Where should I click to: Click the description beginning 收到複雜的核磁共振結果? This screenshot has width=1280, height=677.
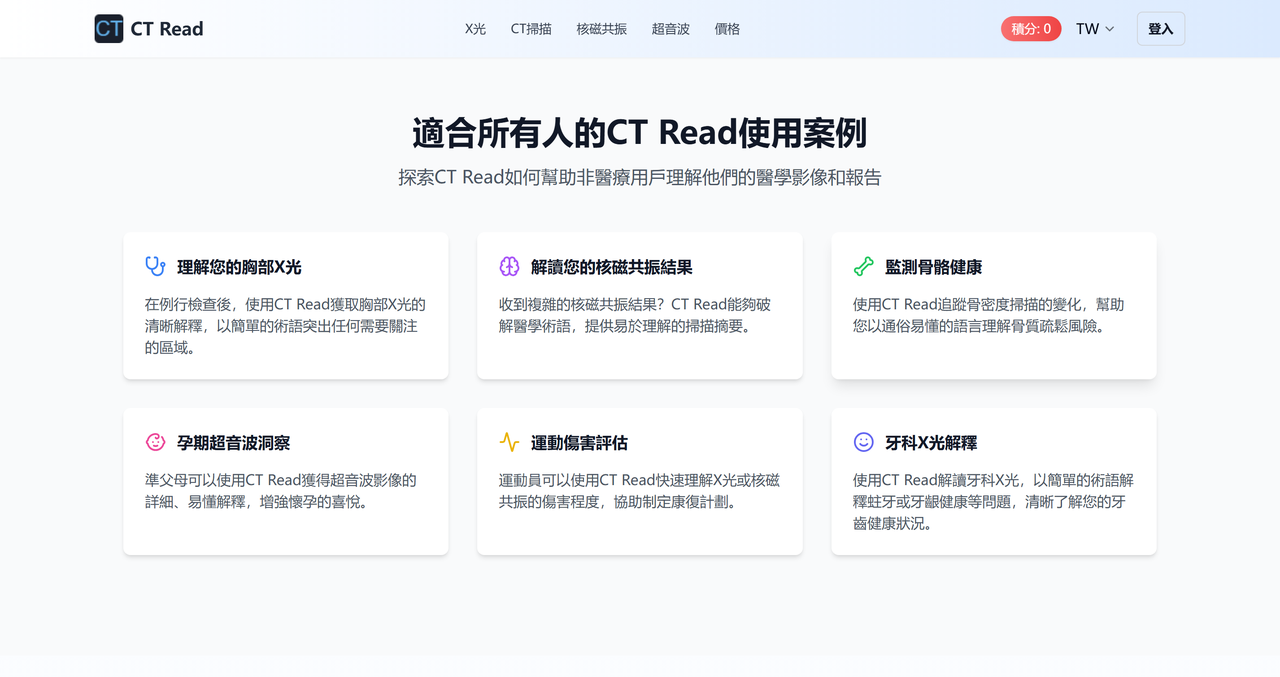click(x=635, y=315)
